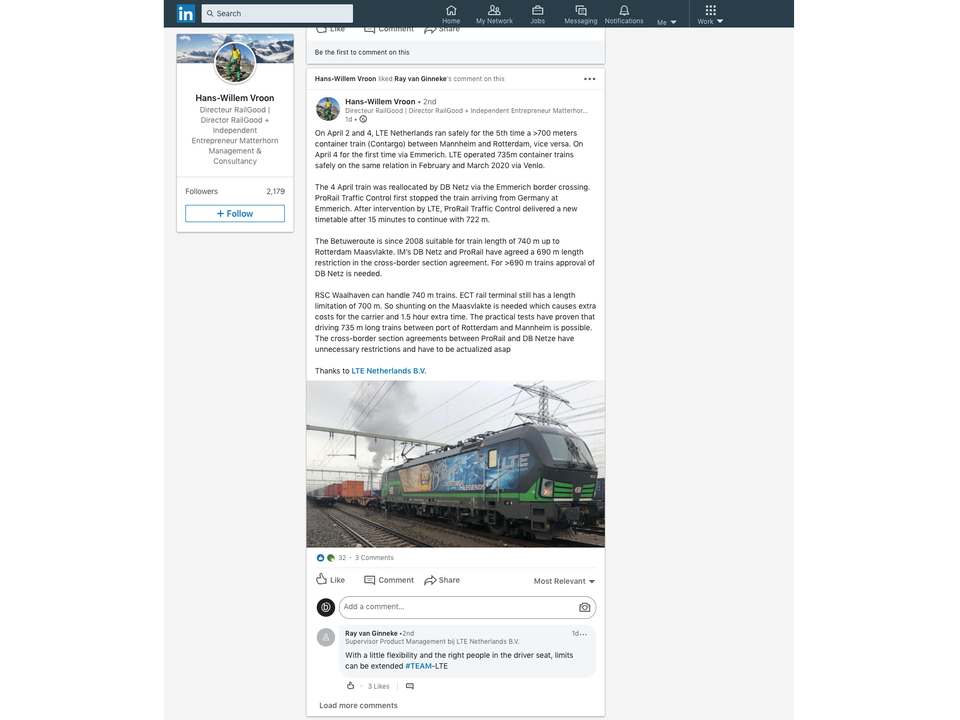The width and height of the screenshot is (960, 720).
Task: Like Ray van Ginneke's comment thumbs icon
Action: tap(350, 686)
